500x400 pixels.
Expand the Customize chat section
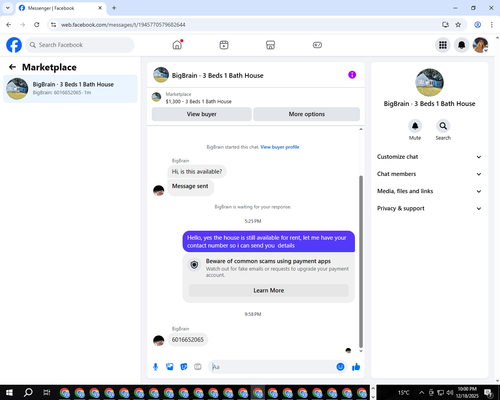[429, 157]
